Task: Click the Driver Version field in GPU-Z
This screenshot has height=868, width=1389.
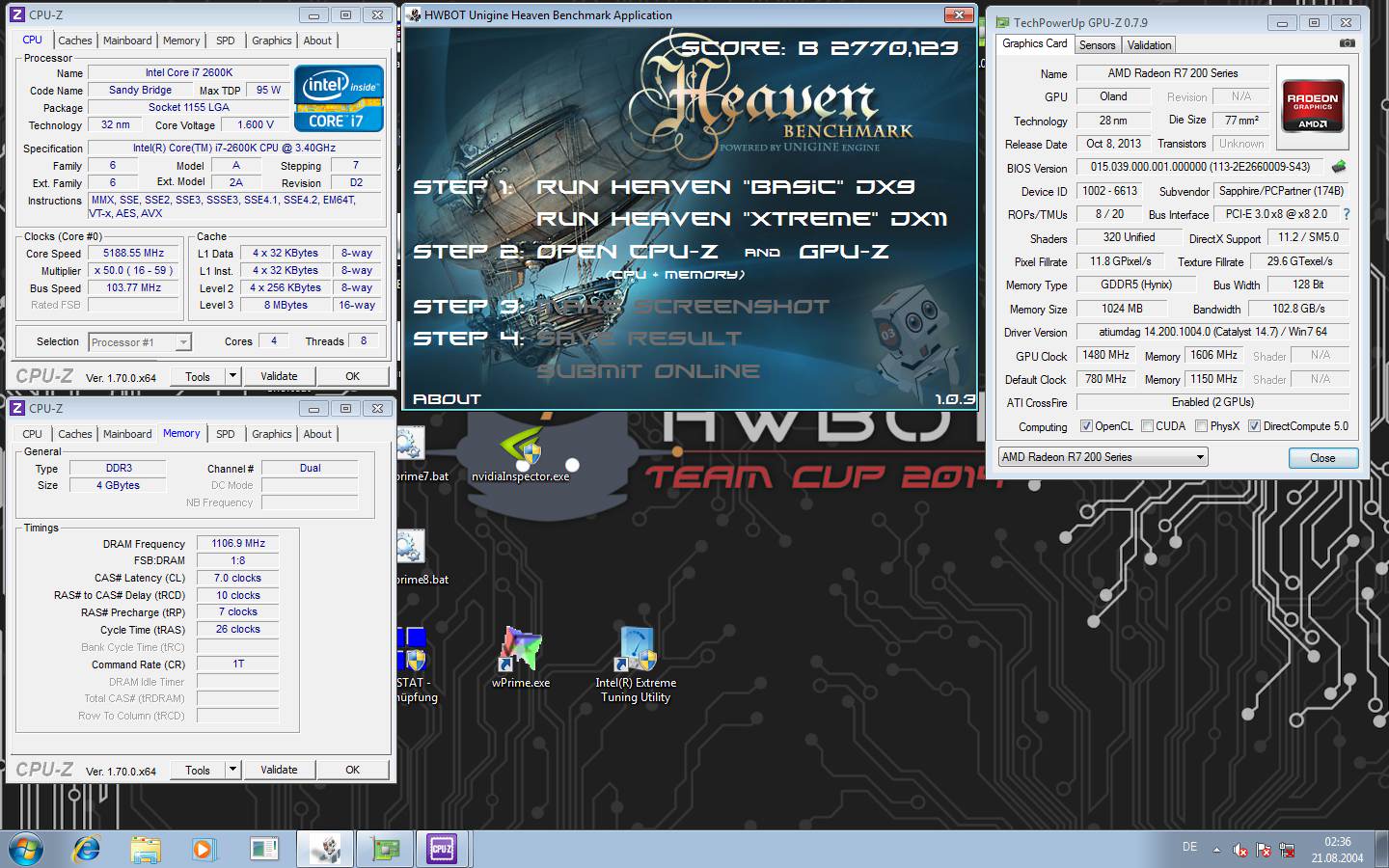Action: click(1212, 331)
